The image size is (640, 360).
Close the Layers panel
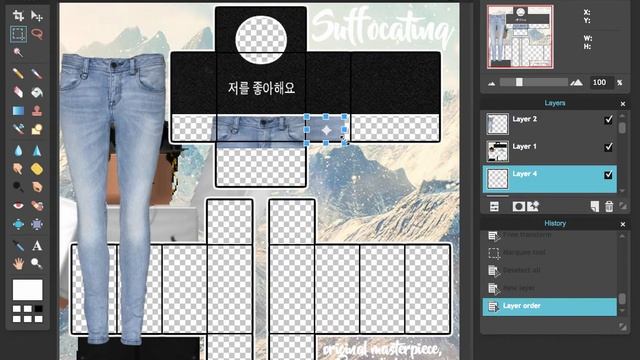point(623,104)
